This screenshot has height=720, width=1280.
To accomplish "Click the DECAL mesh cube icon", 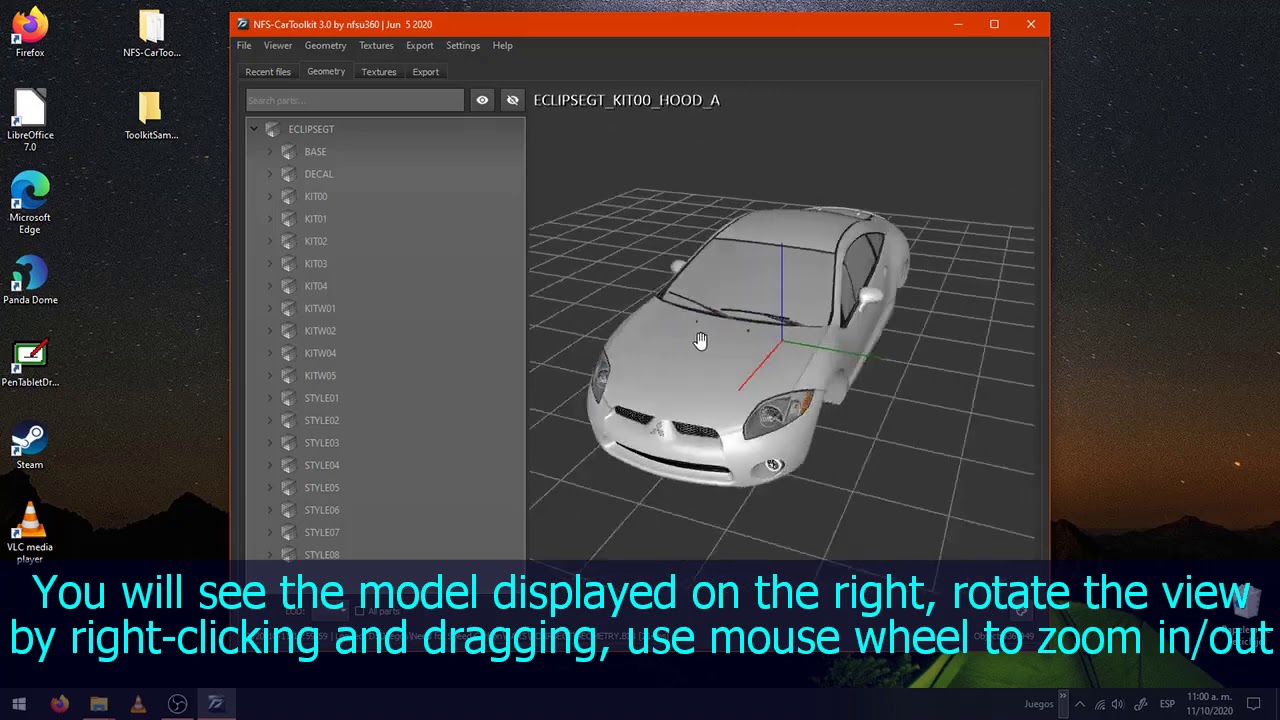I will (288, 174).
